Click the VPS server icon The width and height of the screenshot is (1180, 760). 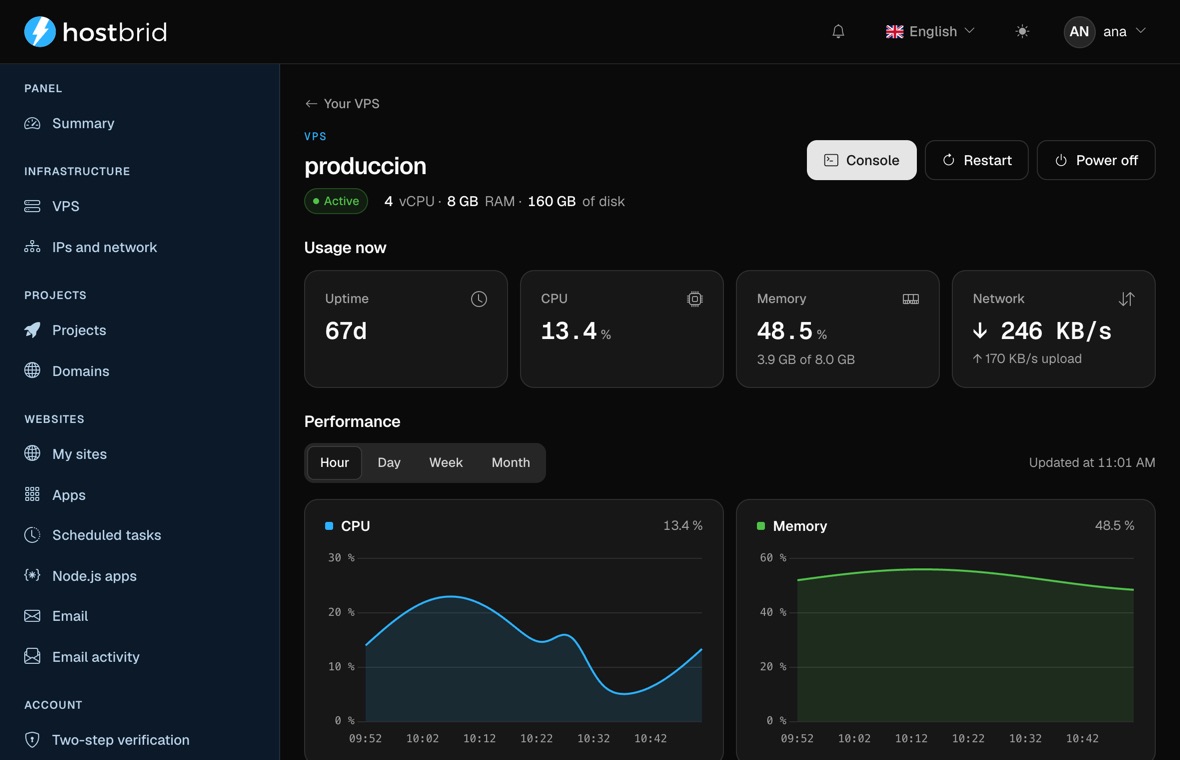tap(32, 206)
